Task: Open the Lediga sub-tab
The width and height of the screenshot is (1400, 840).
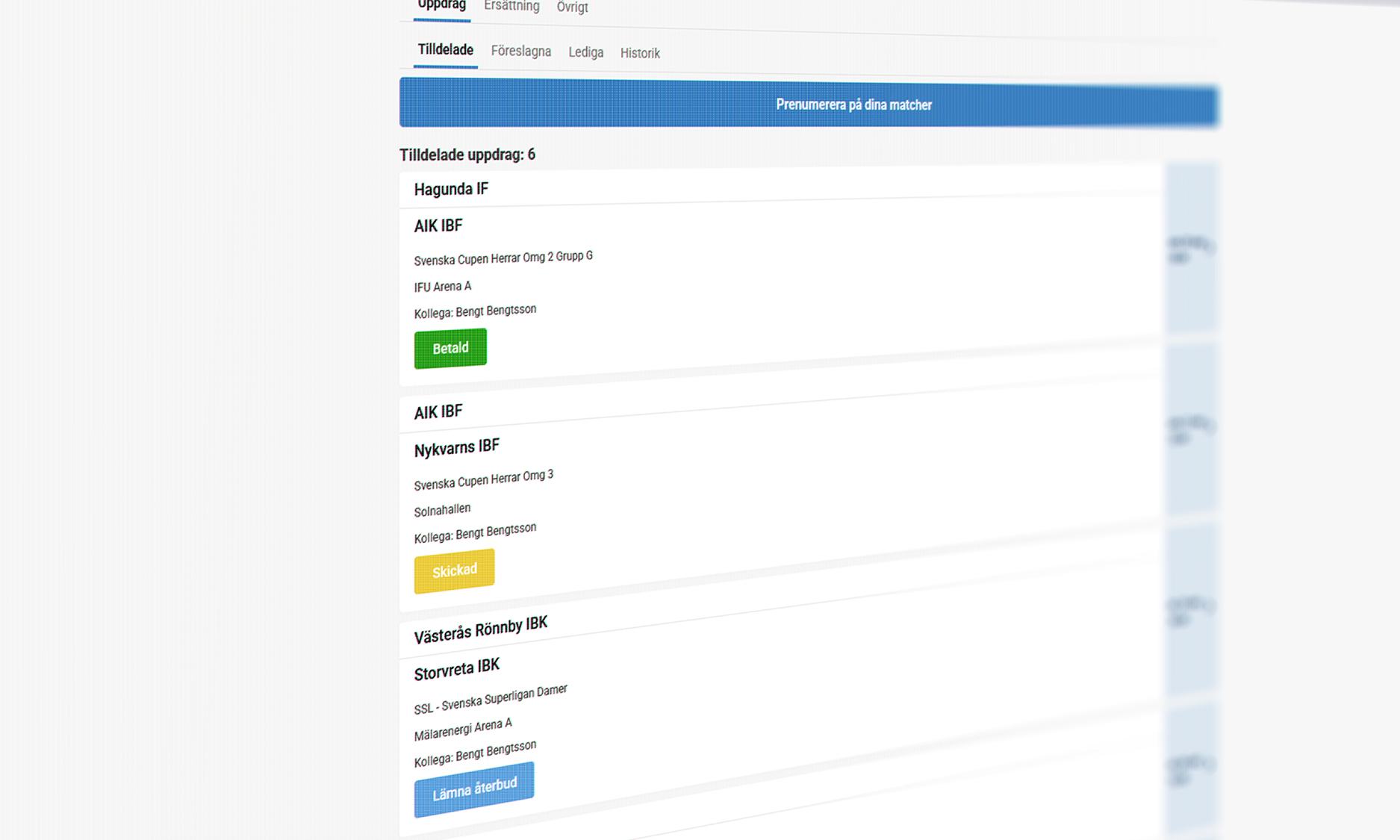Action: pos(586,53)
